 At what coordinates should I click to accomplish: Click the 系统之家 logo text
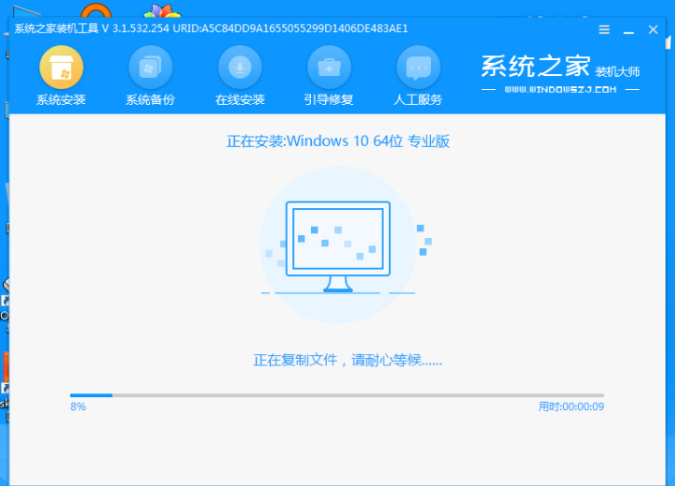[x=536, y=66]
